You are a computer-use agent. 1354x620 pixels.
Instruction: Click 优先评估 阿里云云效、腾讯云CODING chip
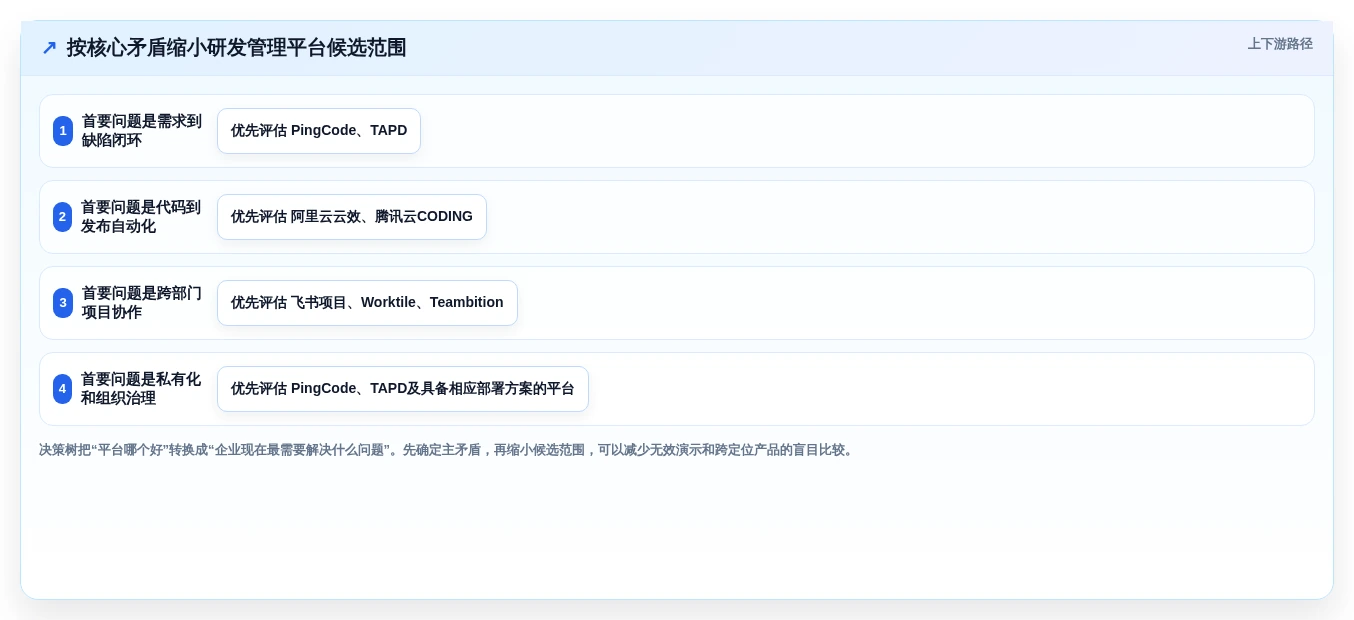(352, 217)
